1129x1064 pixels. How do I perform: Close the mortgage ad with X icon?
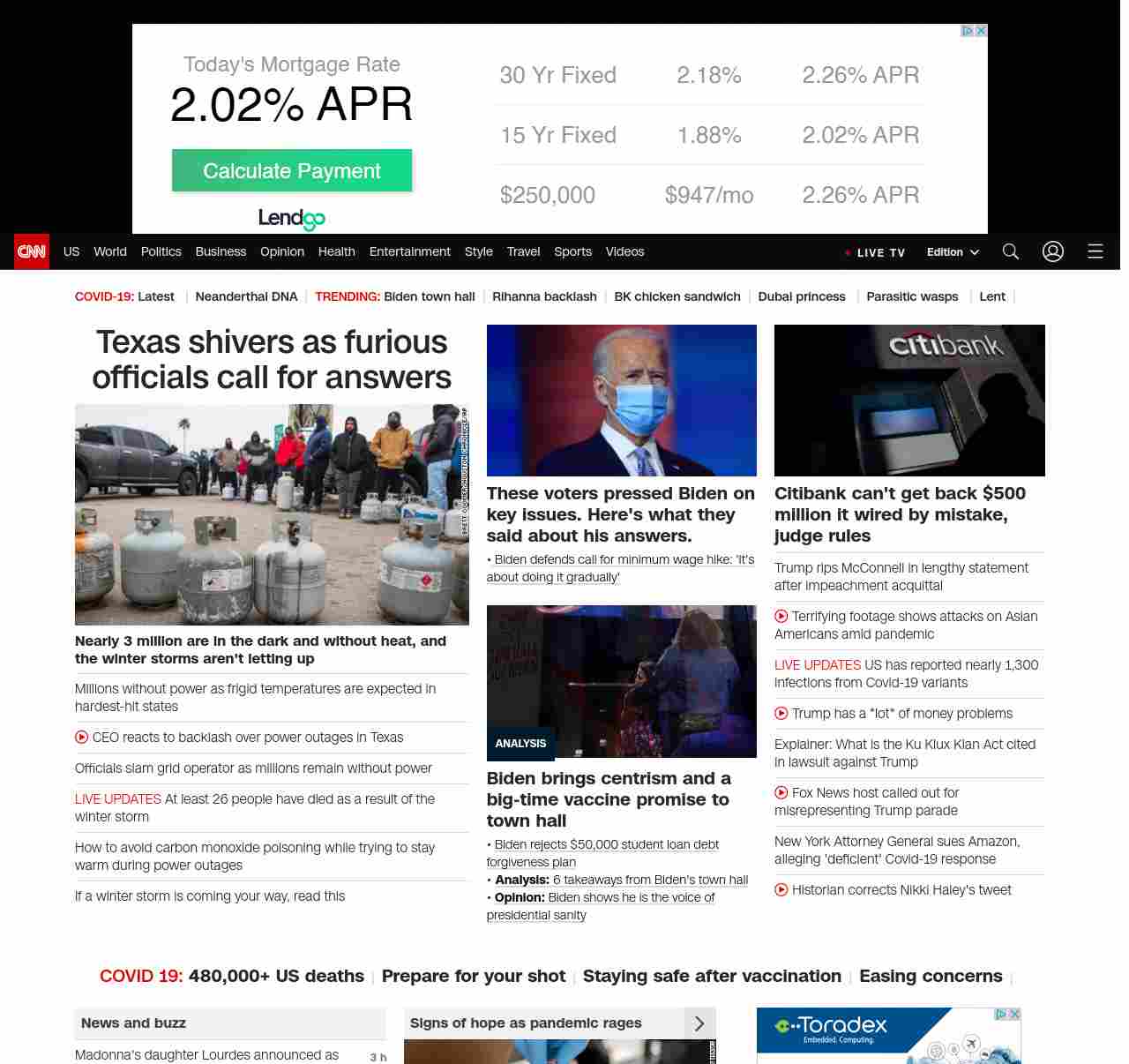point(981,31)
